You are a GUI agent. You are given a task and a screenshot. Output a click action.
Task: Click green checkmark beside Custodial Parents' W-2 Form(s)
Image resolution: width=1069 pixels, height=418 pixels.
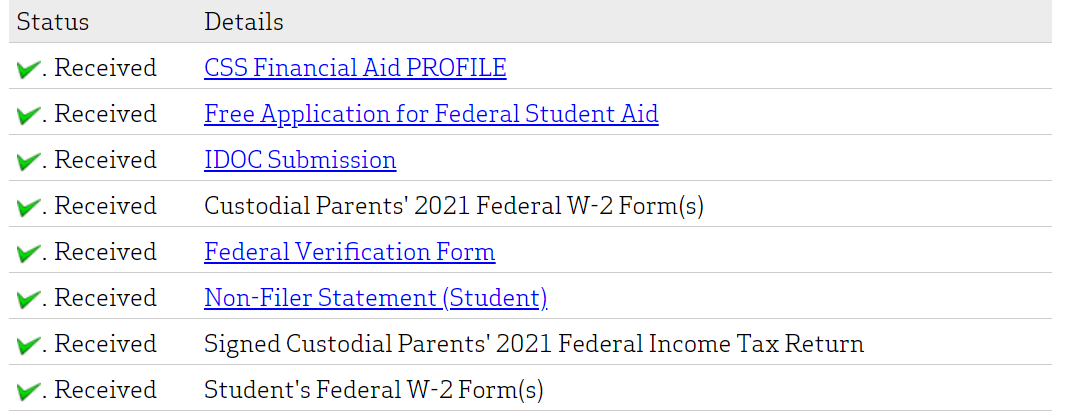[29, 207]
